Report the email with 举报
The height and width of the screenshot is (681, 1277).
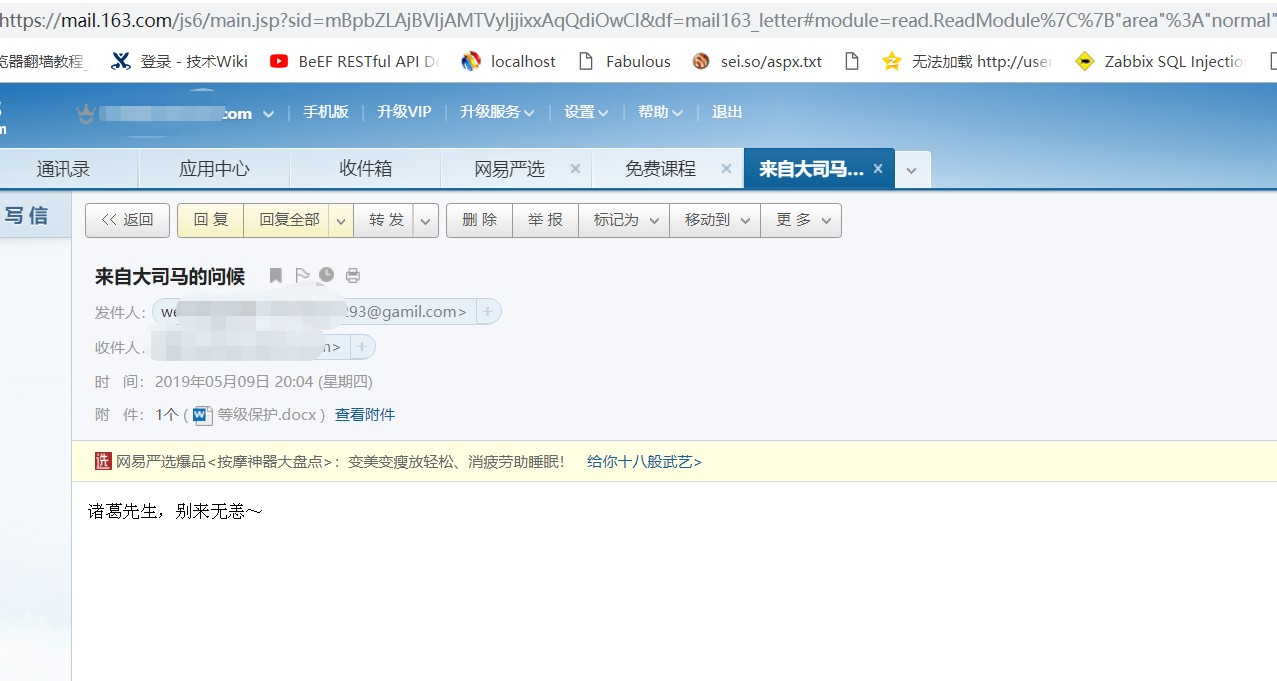point(545,221)
